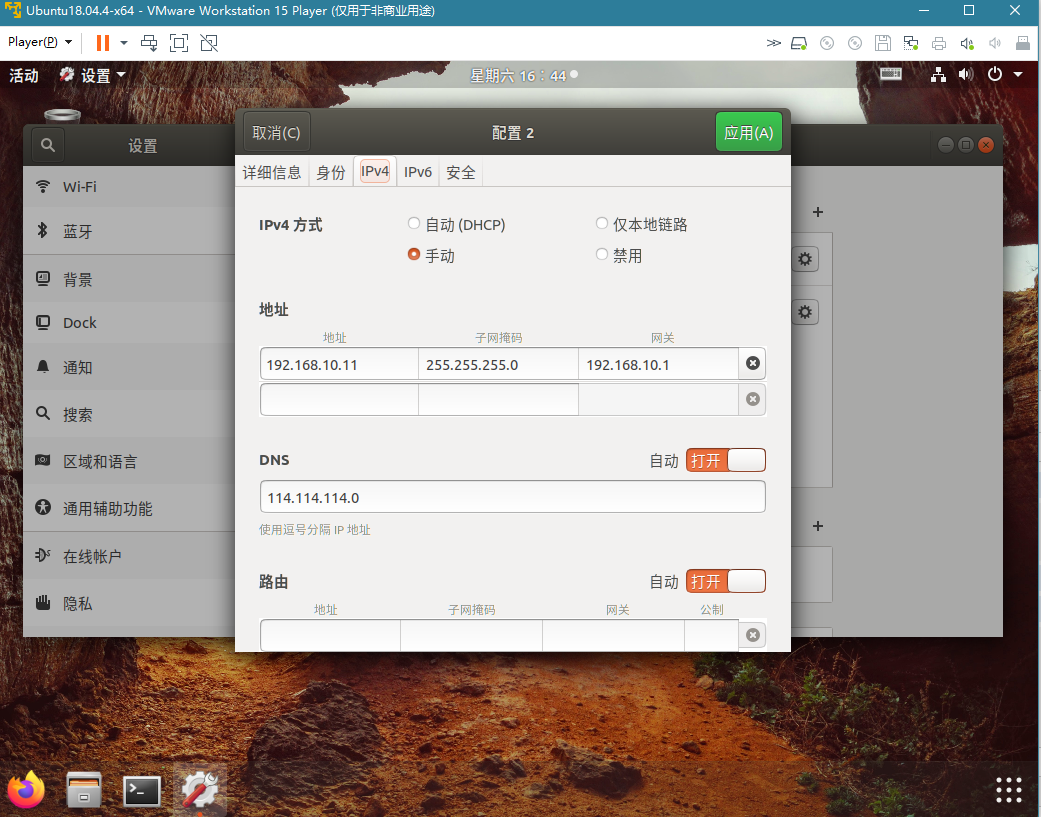Delete the 192.168.10.11 address row

(x=753, y=363)
